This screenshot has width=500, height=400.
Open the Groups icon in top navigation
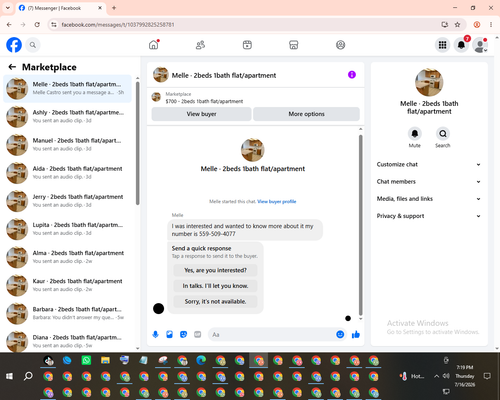pyautogui.click(x=340, y=45)
